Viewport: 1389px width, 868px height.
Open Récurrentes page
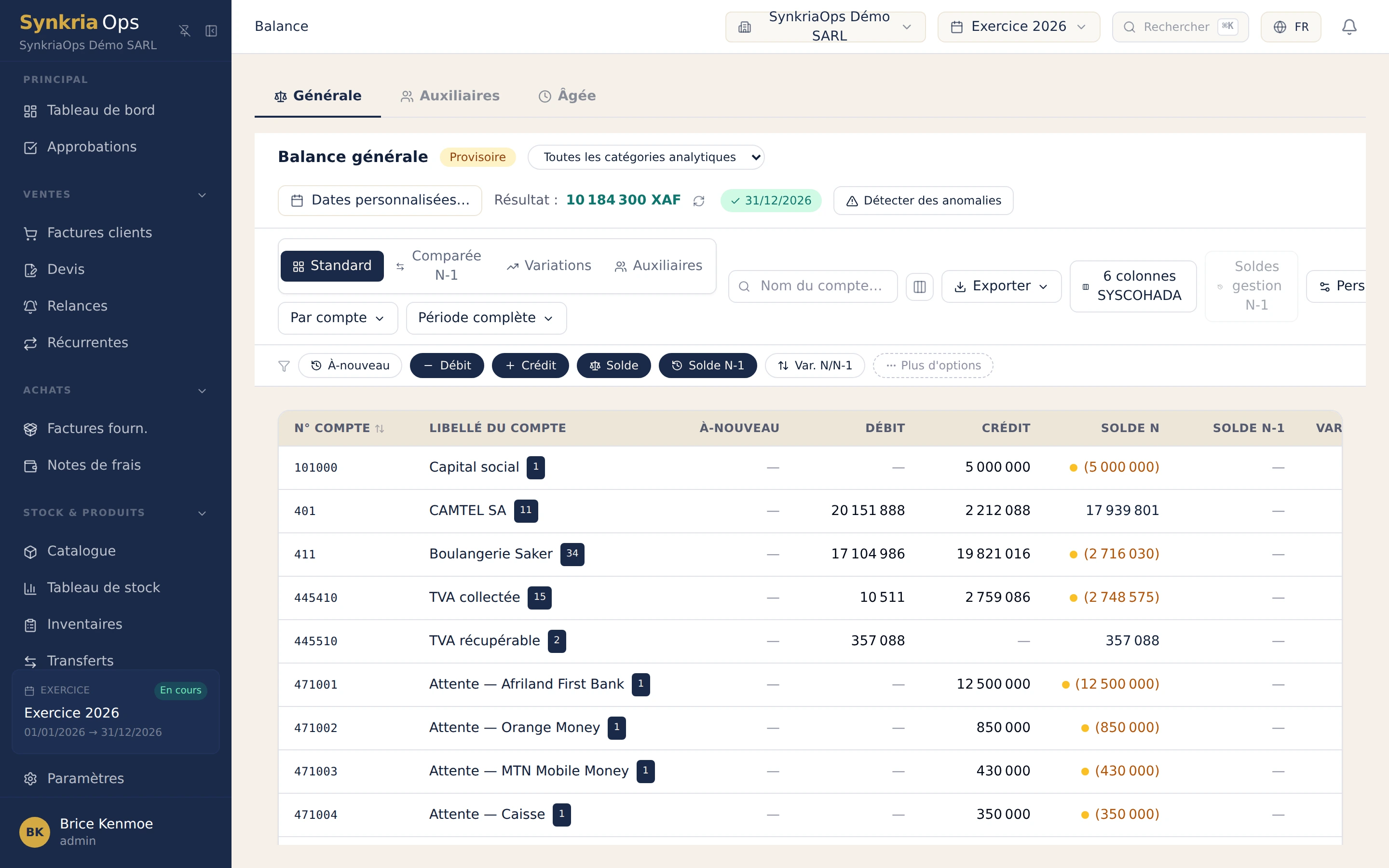(x=115, y=343)
